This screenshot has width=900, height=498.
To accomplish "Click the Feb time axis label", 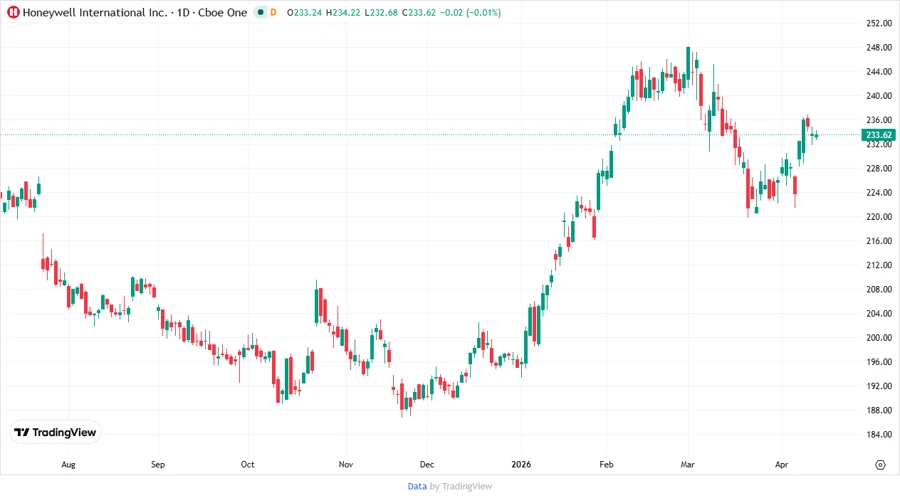I will (x=606, y=465).
